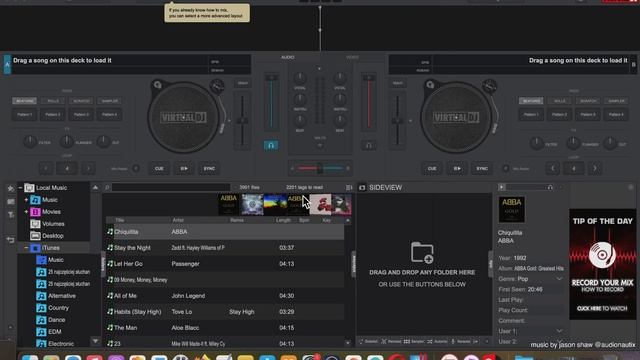This screenshot has width=640, height=360.
Task: Open the browser options icon beside tags counter
Action: pos(349,187)
